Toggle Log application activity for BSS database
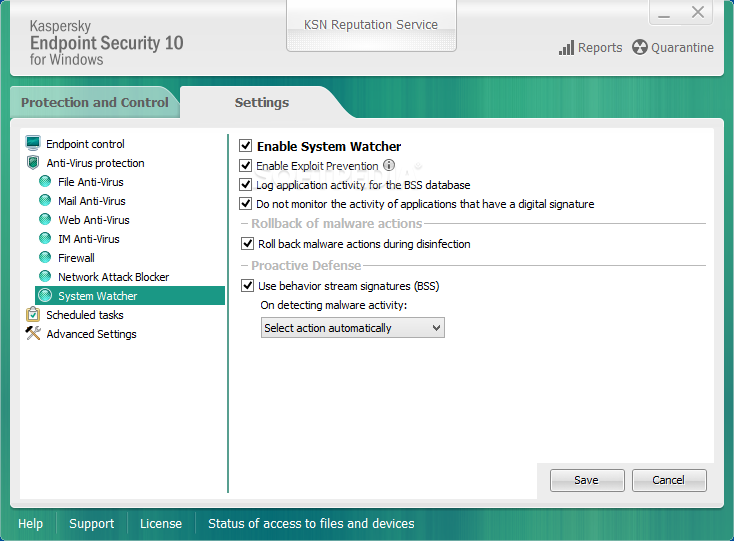Viewport: 734px width, 541px height. tap(245, 184)
